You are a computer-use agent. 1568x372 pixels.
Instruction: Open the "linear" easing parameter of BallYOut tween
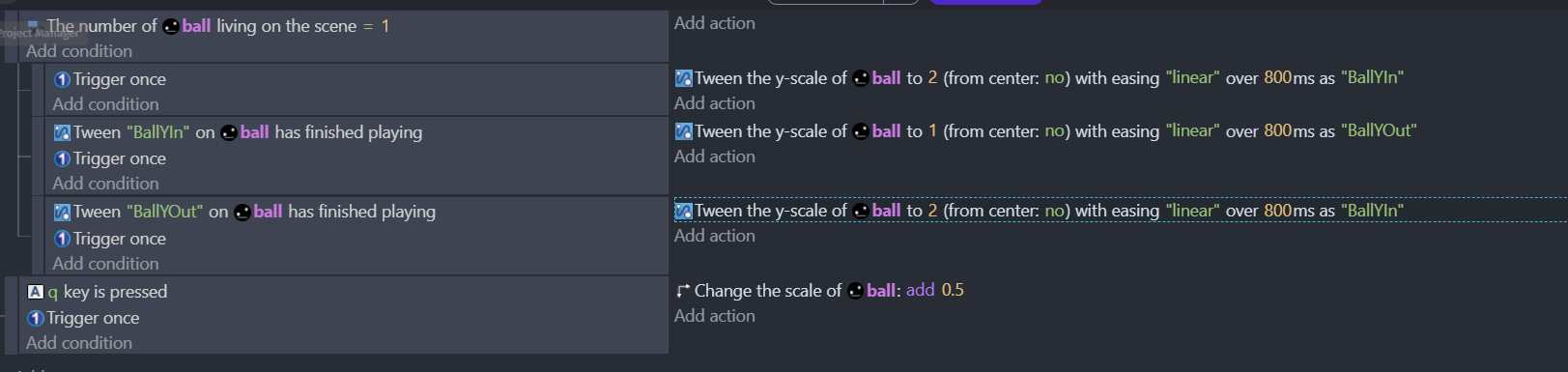point(1192,130)
